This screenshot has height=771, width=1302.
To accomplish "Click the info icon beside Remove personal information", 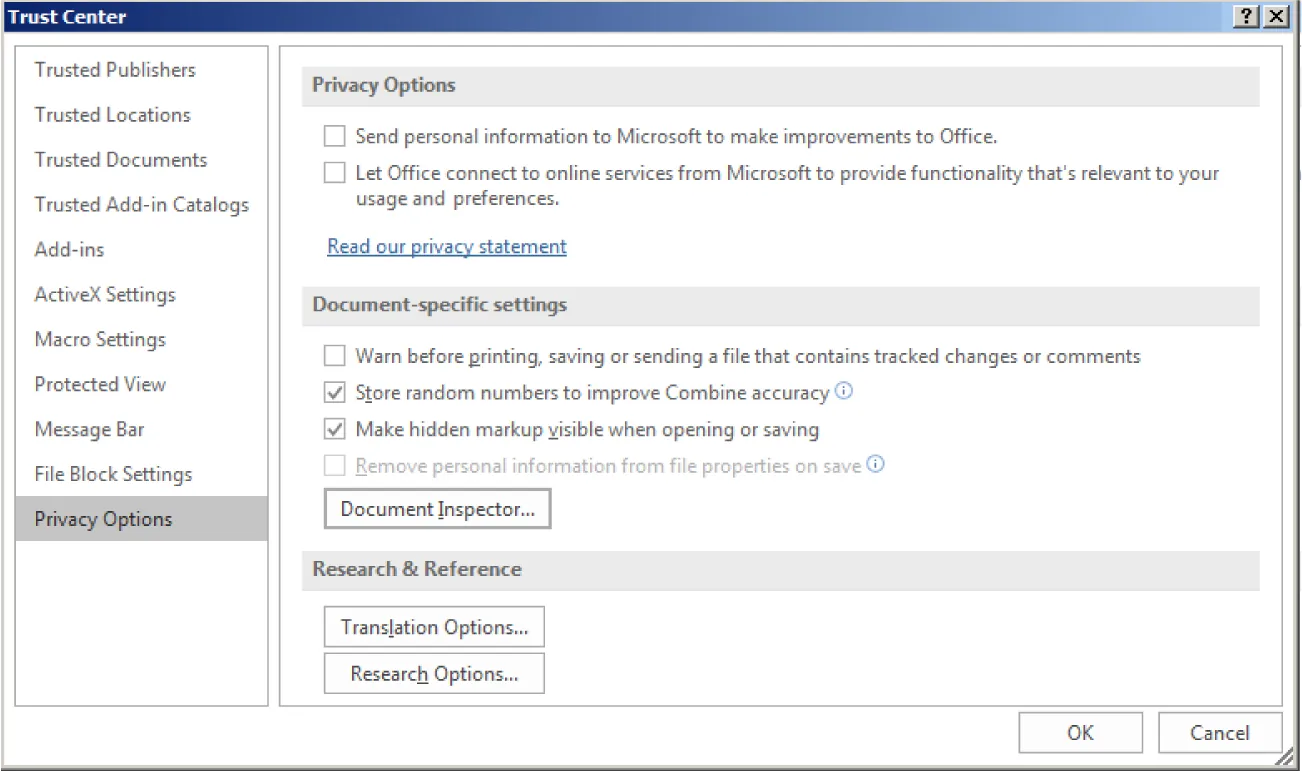I will pos(875,464).
